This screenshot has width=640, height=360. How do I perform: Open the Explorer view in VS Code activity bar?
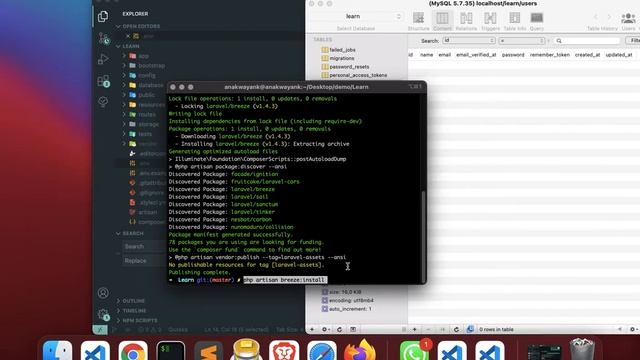point(103,16)
